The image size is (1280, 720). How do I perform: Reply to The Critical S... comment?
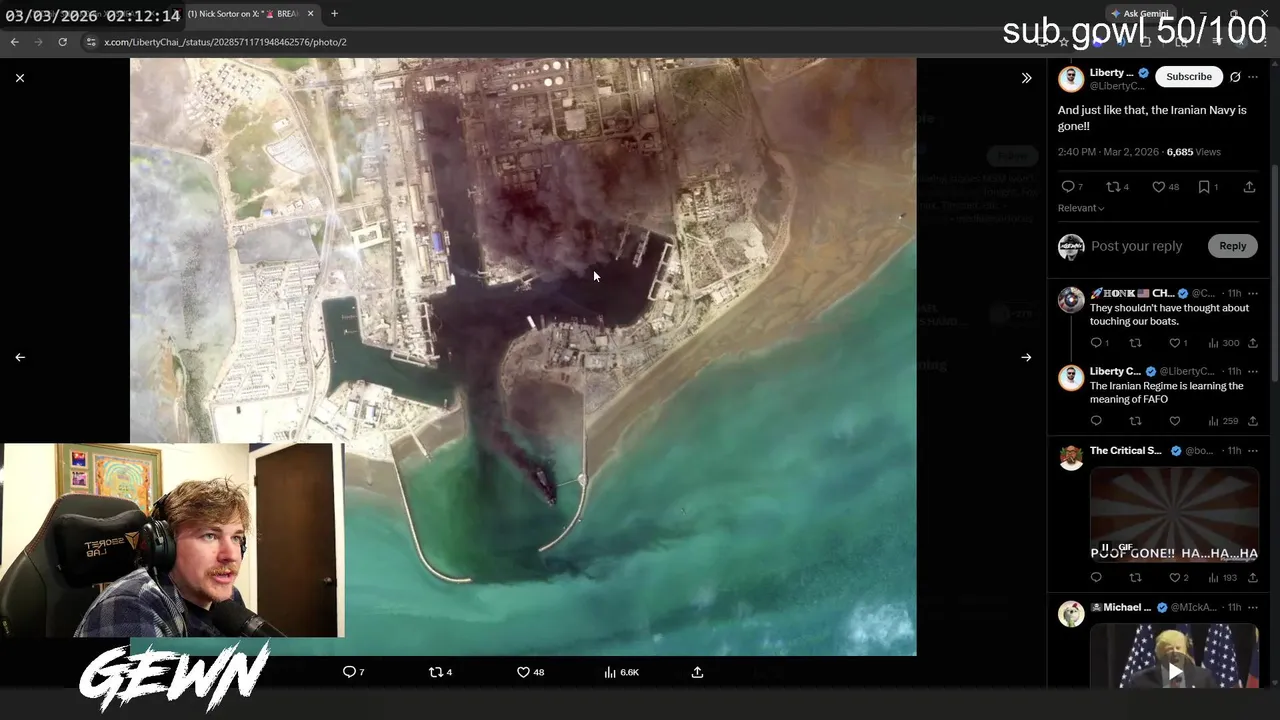click(x=1096, y=577)
